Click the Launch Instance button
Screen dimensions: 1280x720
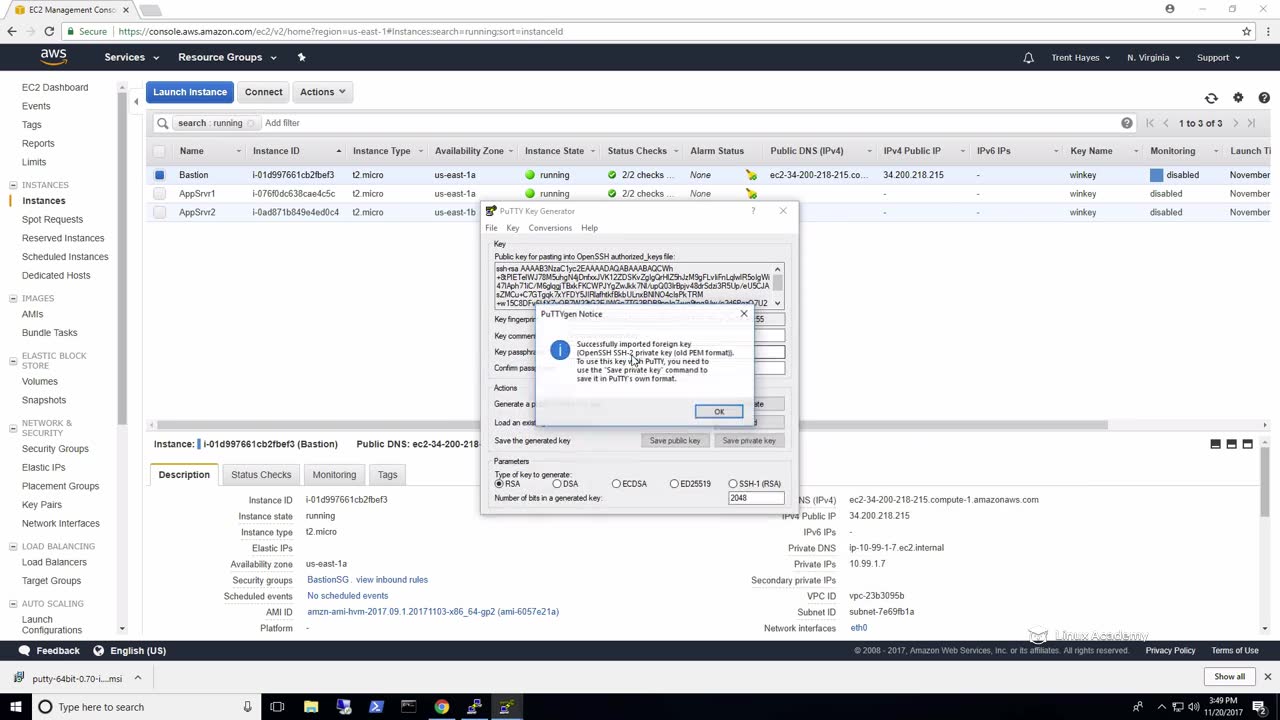tap(190, 92)
